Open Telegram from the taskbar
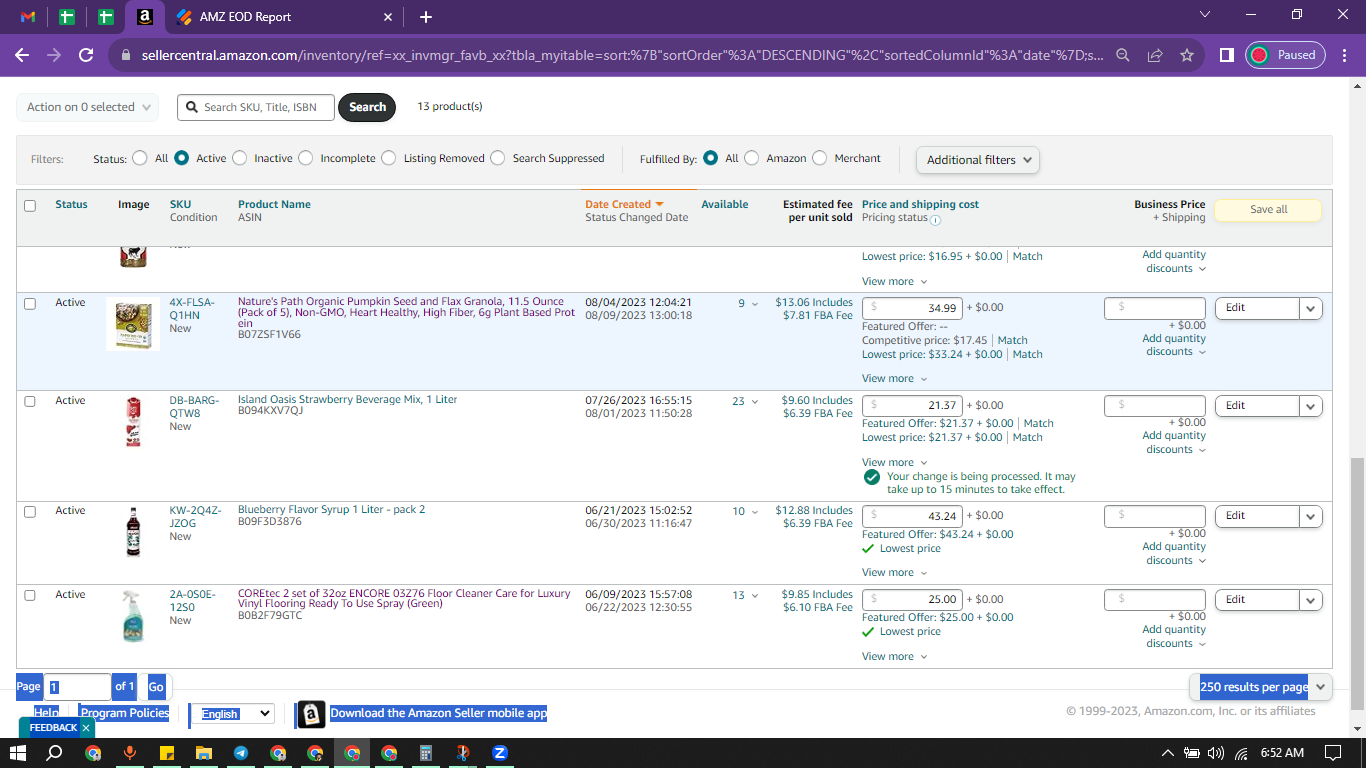The height and width of the screenshot is (768, 1366). pyautogui.click(x=241, y=753)
